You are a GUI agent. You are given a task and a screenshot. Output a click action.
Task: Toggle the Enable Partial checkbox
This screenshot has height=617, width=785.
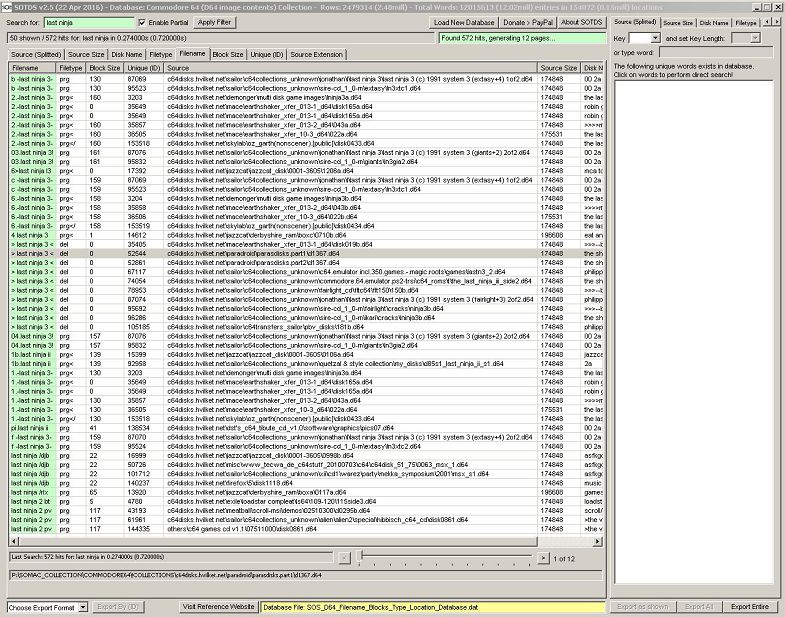point(141,22)
